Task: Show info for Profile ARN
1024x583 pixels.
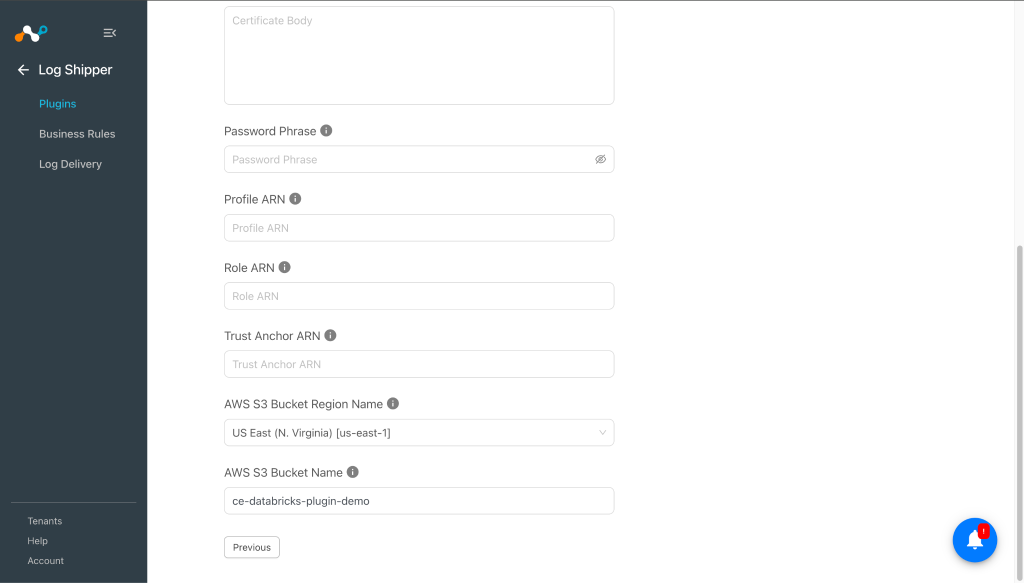Action: pyautogui.click(x=295, y=198)
